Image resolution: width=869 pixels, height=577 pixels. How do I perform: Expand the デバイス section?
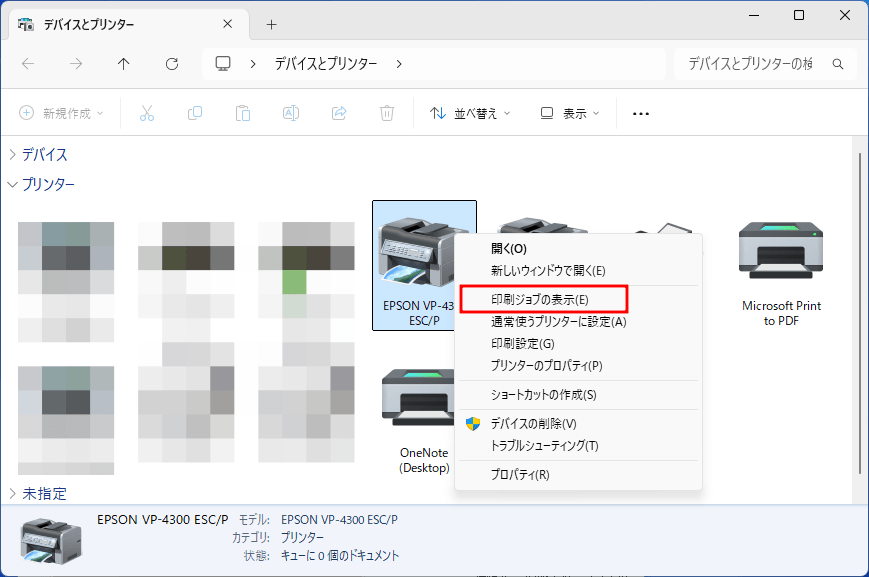coord(12,154)
